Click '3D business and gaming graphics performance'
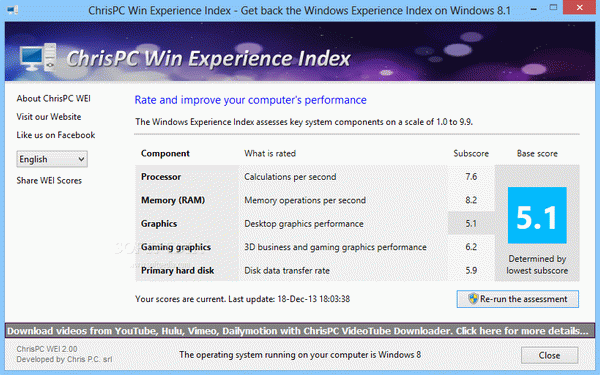 335,247
